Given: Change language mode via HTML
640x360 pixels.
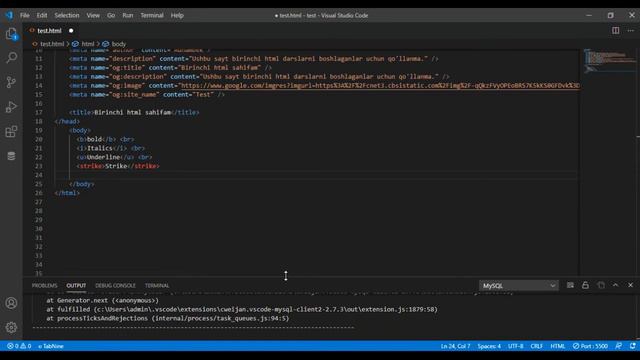Looking at the screenshot, I should [x=558, y=346].
